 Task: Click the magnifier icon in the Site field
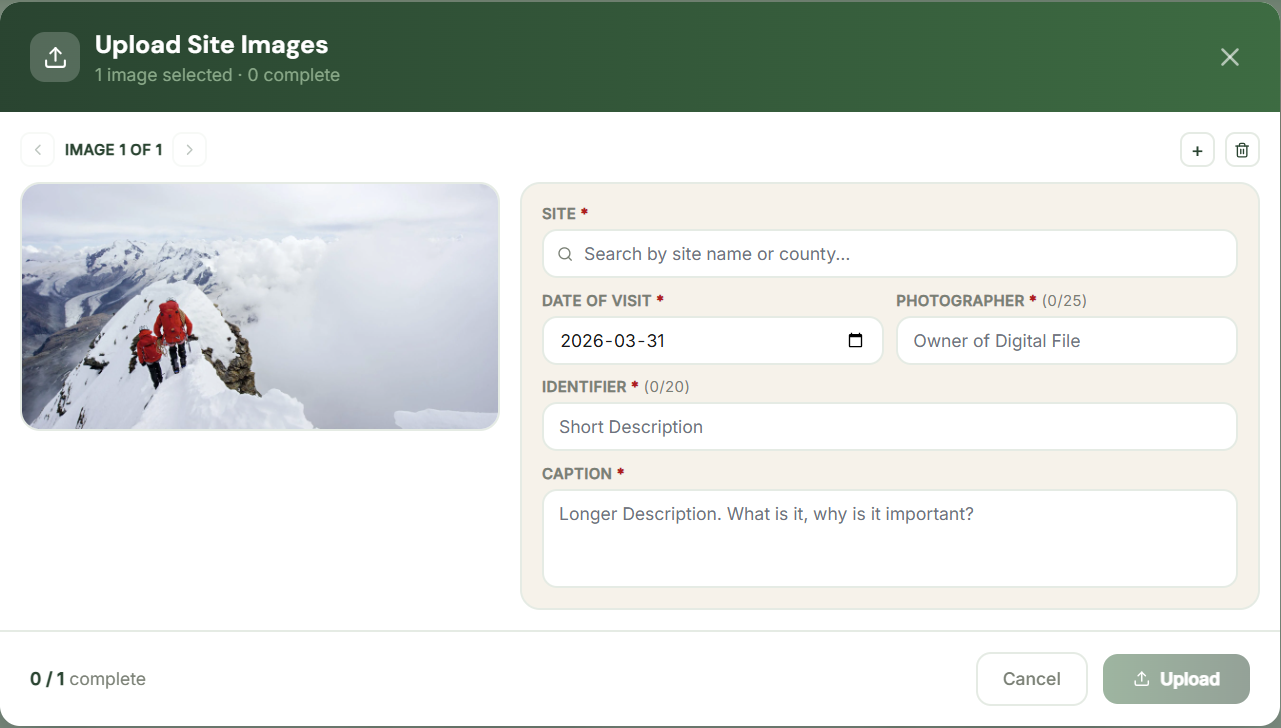pyautogui.click(x=565, y=253)
